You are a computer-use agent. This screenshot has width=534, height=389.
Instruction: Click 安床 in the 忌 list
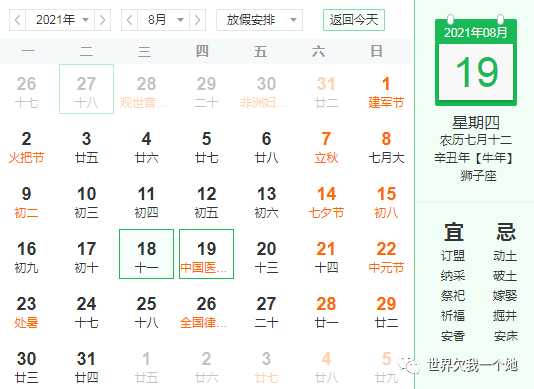coord(506,336)
